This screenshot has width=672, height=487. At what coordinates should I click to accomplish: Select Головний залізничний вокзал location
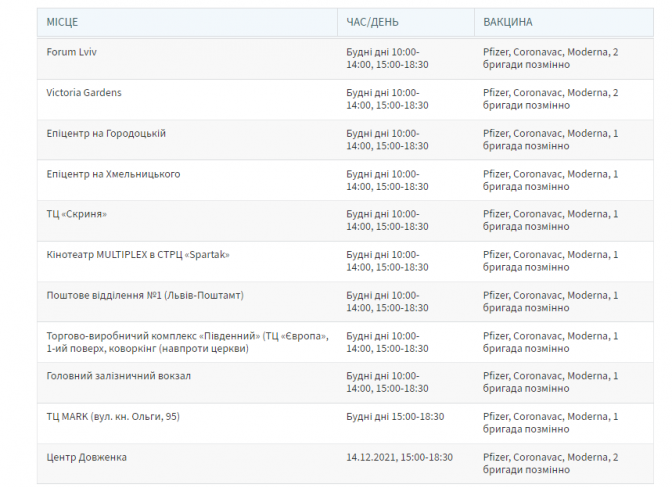coord(118,376)
